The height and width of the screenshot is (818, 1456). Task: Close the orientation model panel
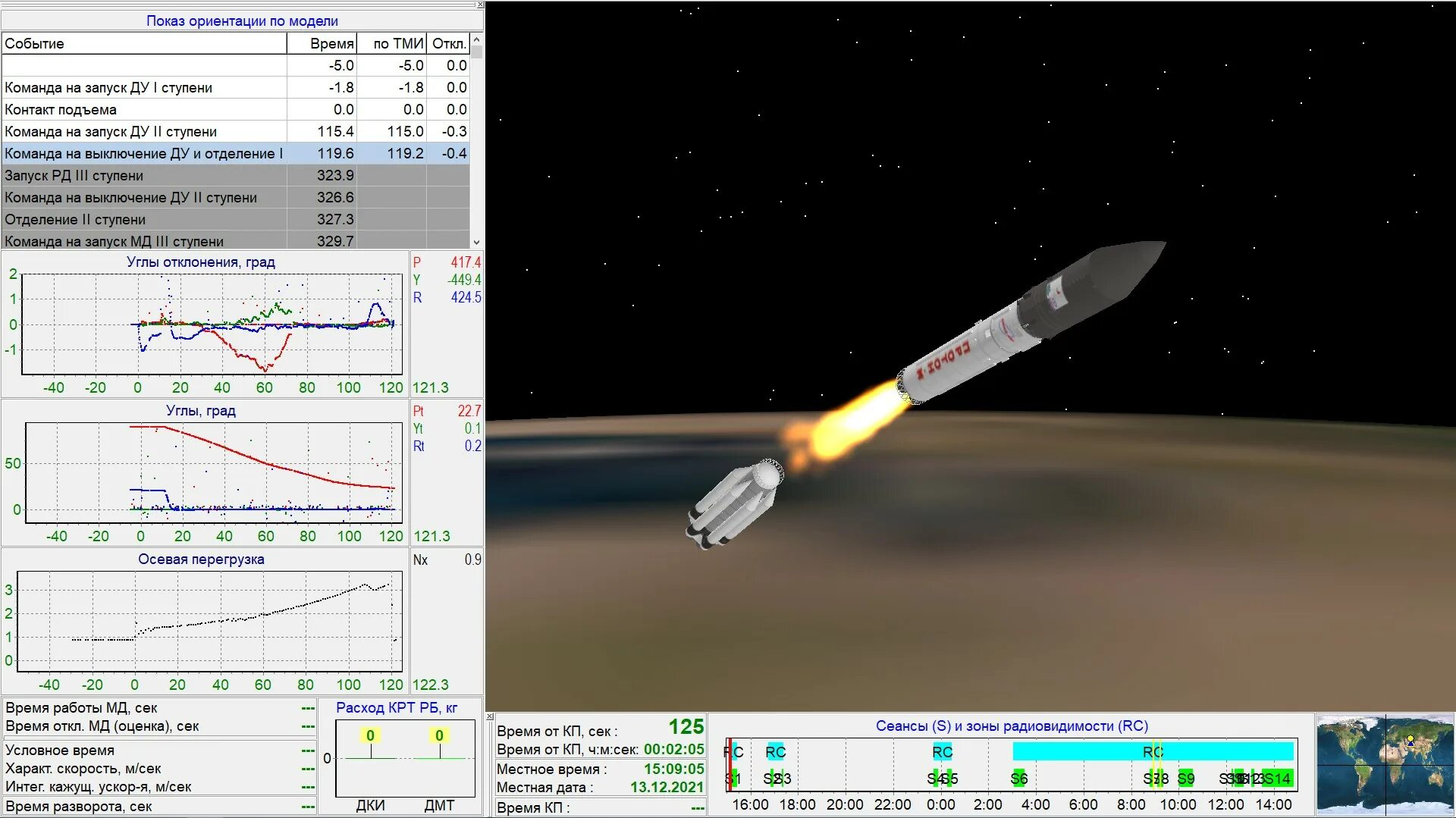coord(479,5)
